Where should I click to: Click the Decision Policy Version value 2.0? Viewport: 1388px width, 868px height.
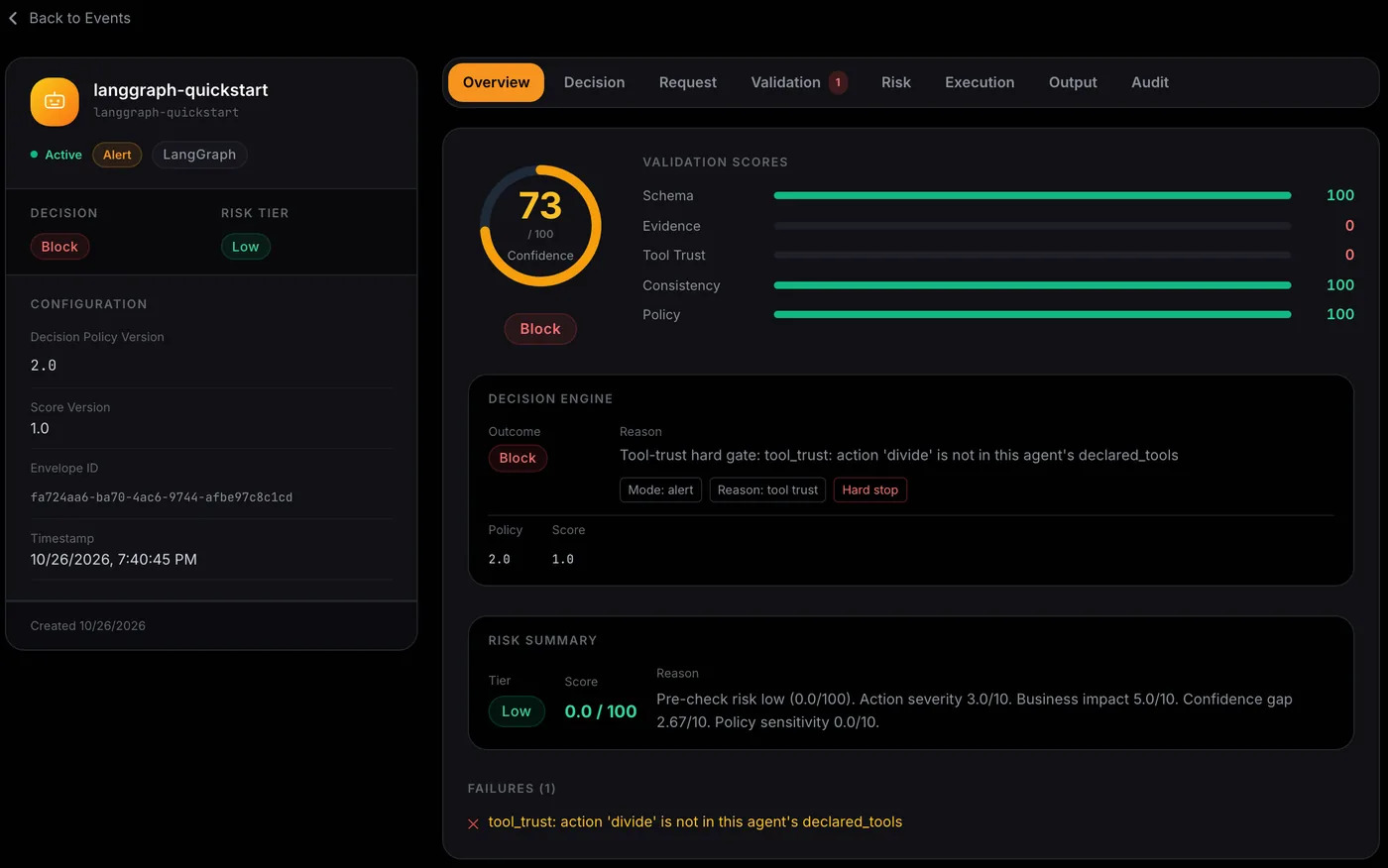point(44,366)
